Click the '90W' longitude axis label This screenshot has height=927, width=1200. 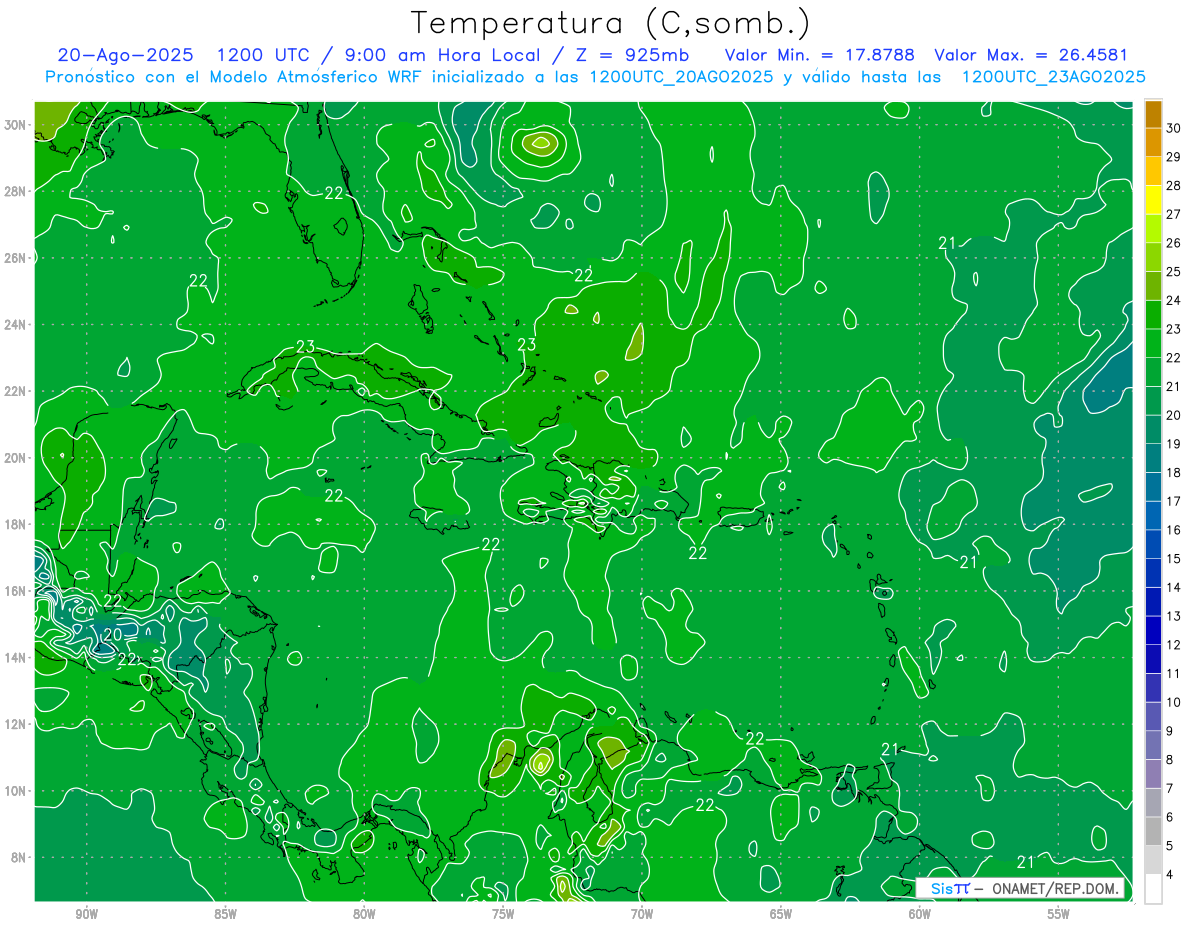pos(87,914)
